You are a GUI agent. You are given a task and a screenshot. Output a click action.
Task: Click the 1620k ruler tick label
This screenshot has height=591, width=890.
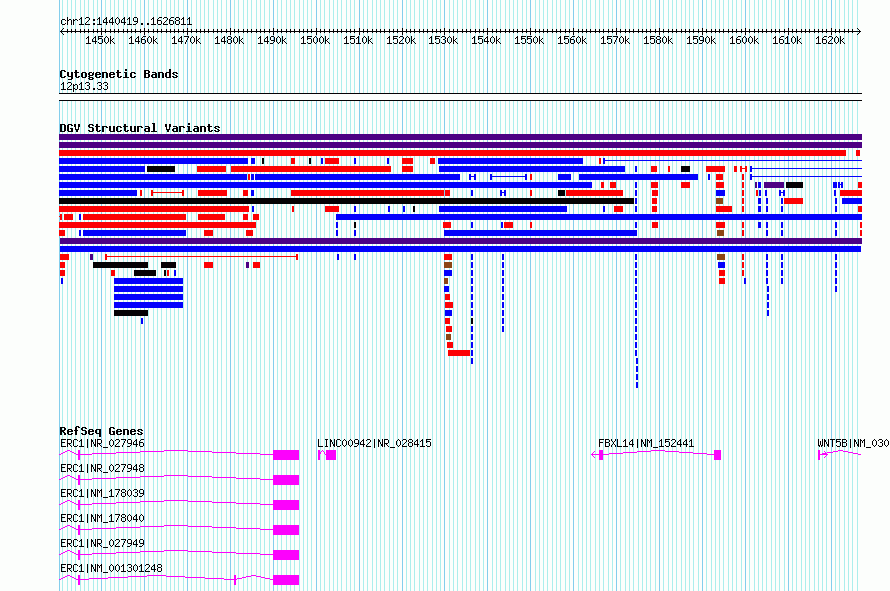coord(830,41)
